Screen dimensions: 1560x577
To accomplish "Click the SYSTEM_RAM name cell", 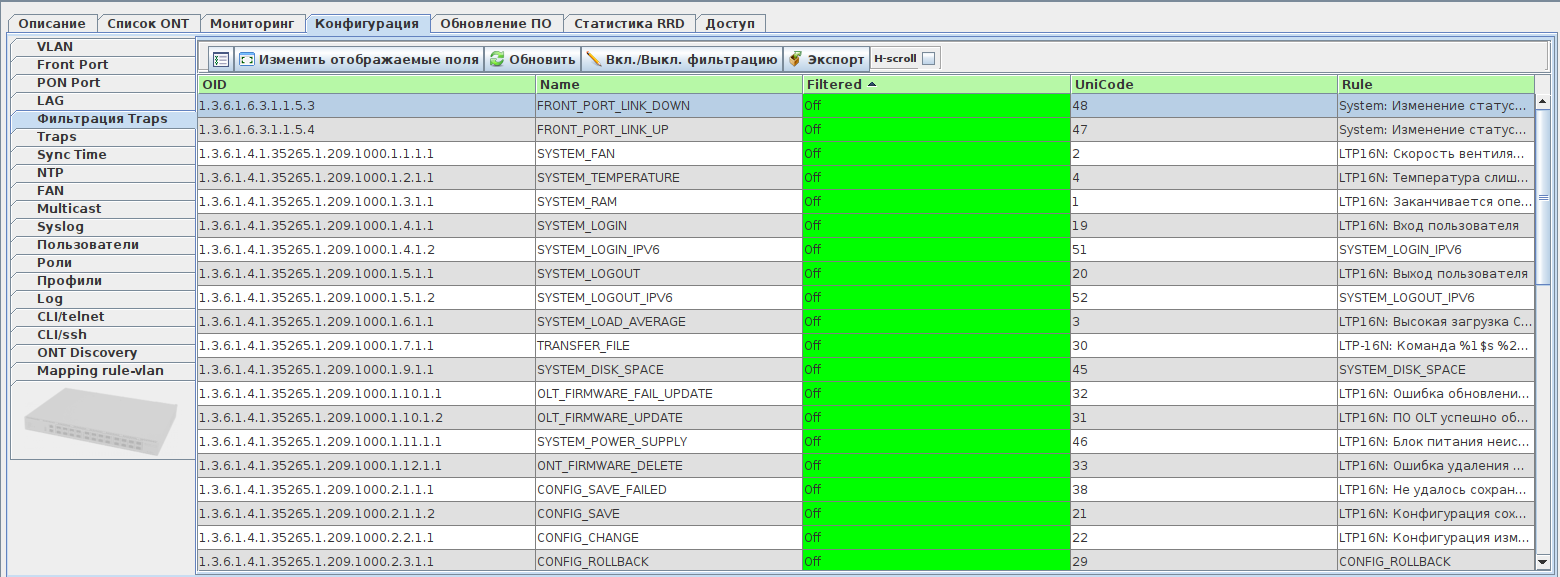I will tap(669, 201).
